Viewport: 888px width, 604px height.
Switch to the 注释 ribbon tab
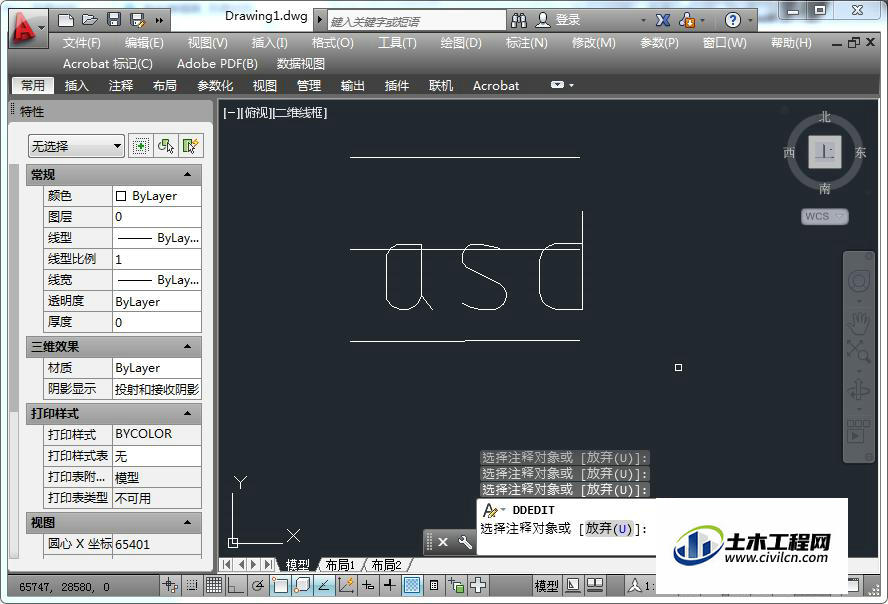pos(121,85)
